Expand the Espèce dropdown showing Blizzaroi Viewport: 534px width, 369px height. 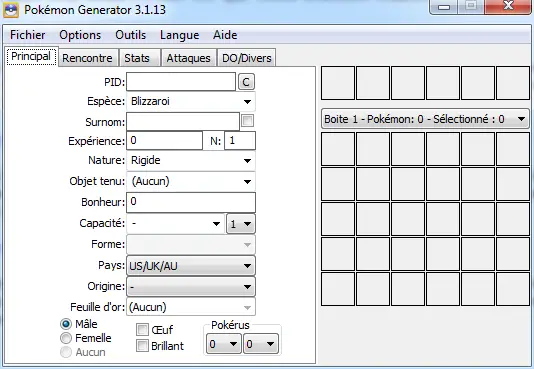point(191,101)
